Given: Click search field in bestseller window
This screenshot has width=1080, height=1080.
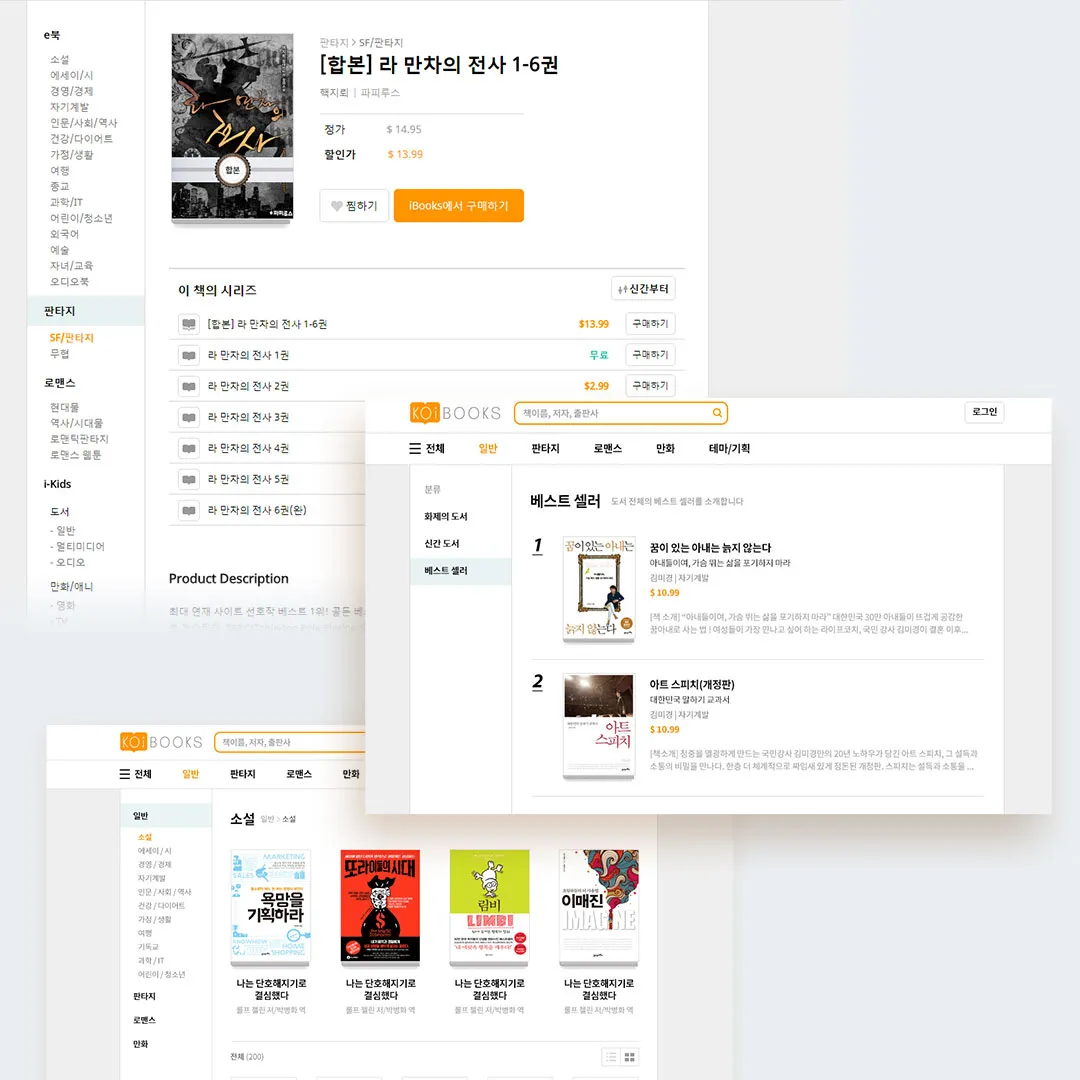Looking at the screenshot, I should coord(621,413).
